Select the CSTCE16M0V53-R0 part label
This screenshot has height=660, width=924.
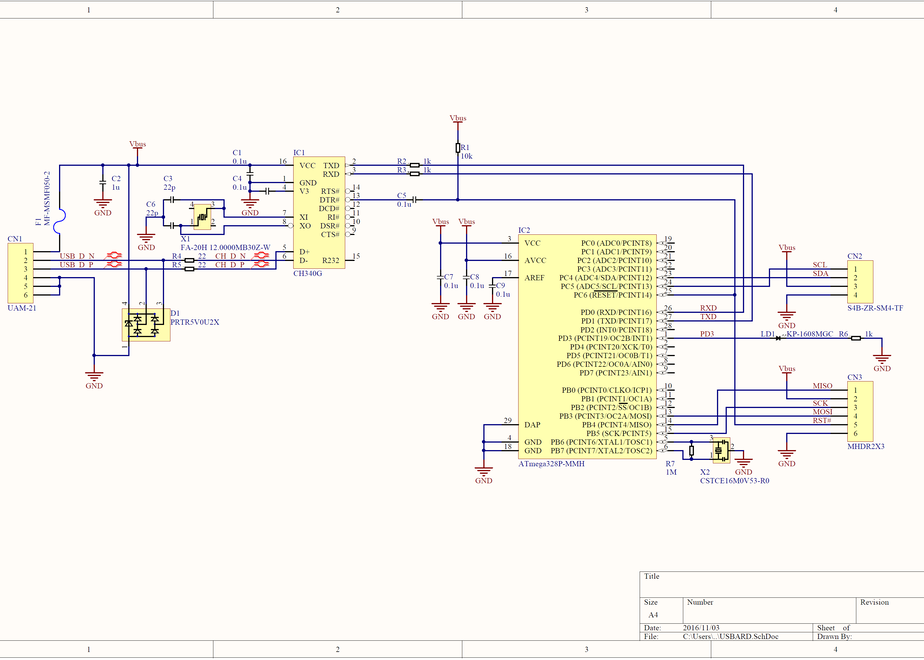click(734, 481)
